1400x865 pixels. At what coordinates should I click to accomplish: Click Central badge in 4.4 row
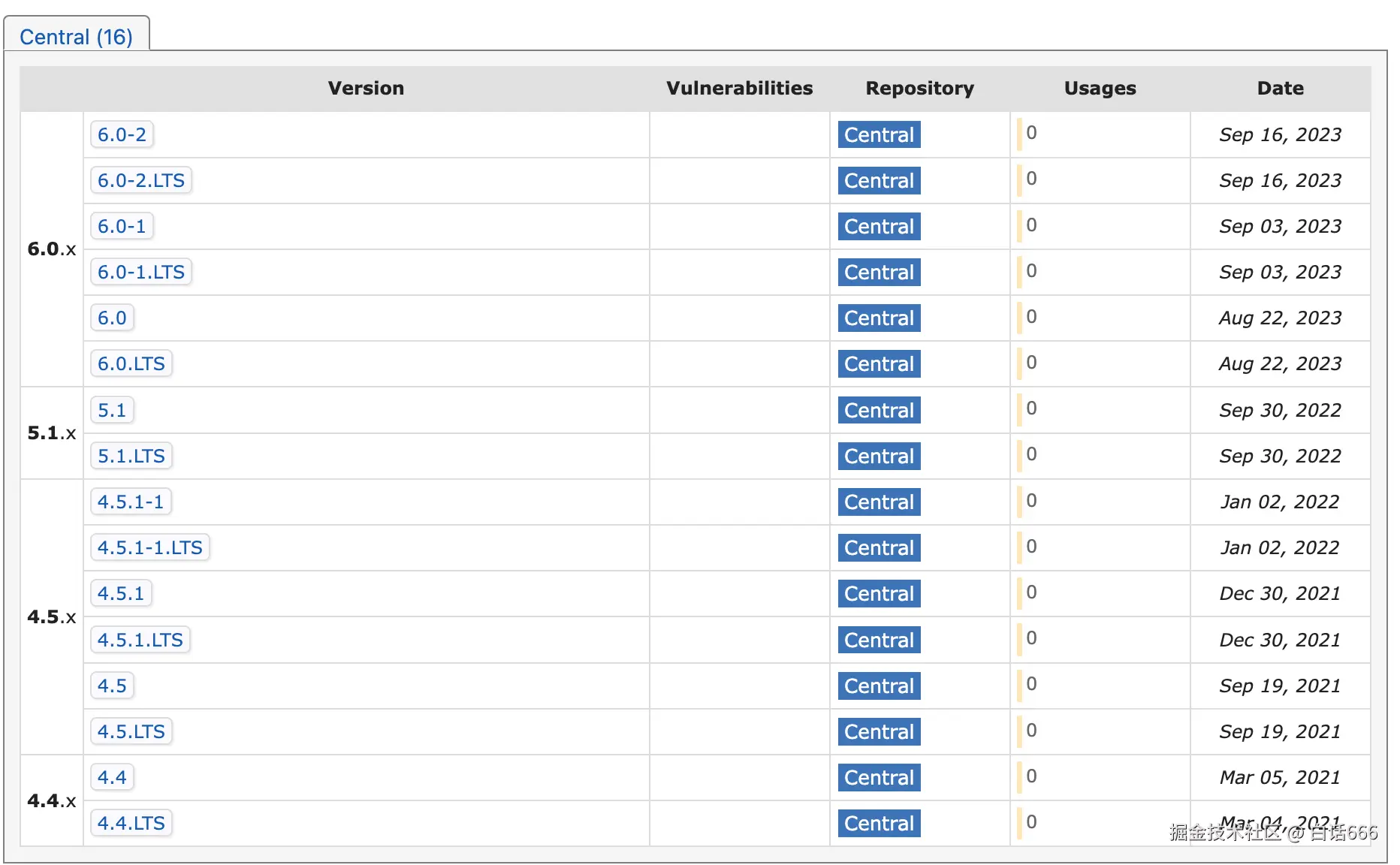click(x=879, y=777)
